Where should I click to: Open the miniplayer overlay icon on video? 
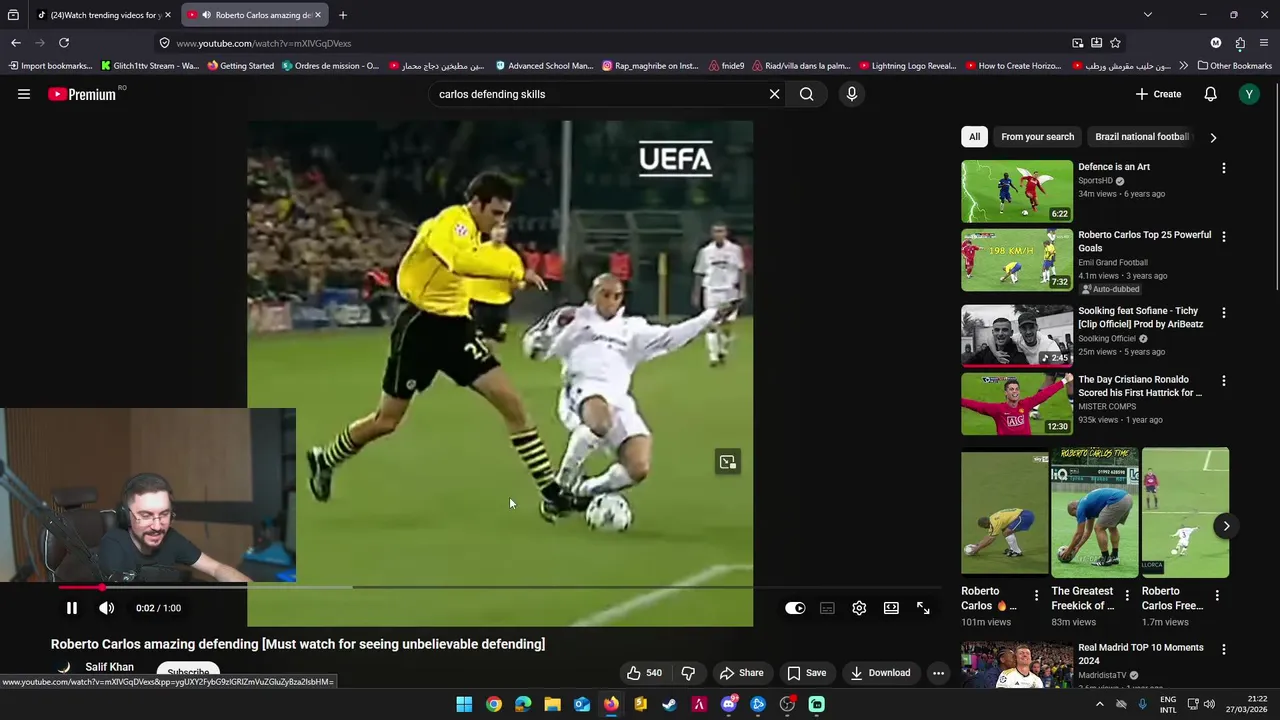tap(727, 462)
